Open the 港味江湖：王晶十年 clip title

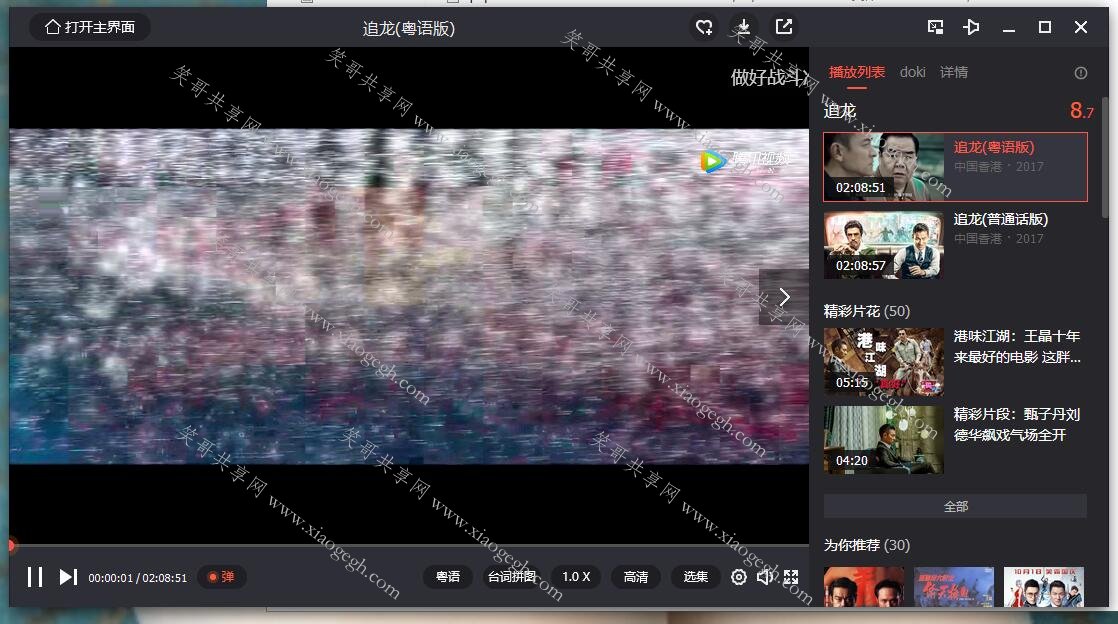1017,347
